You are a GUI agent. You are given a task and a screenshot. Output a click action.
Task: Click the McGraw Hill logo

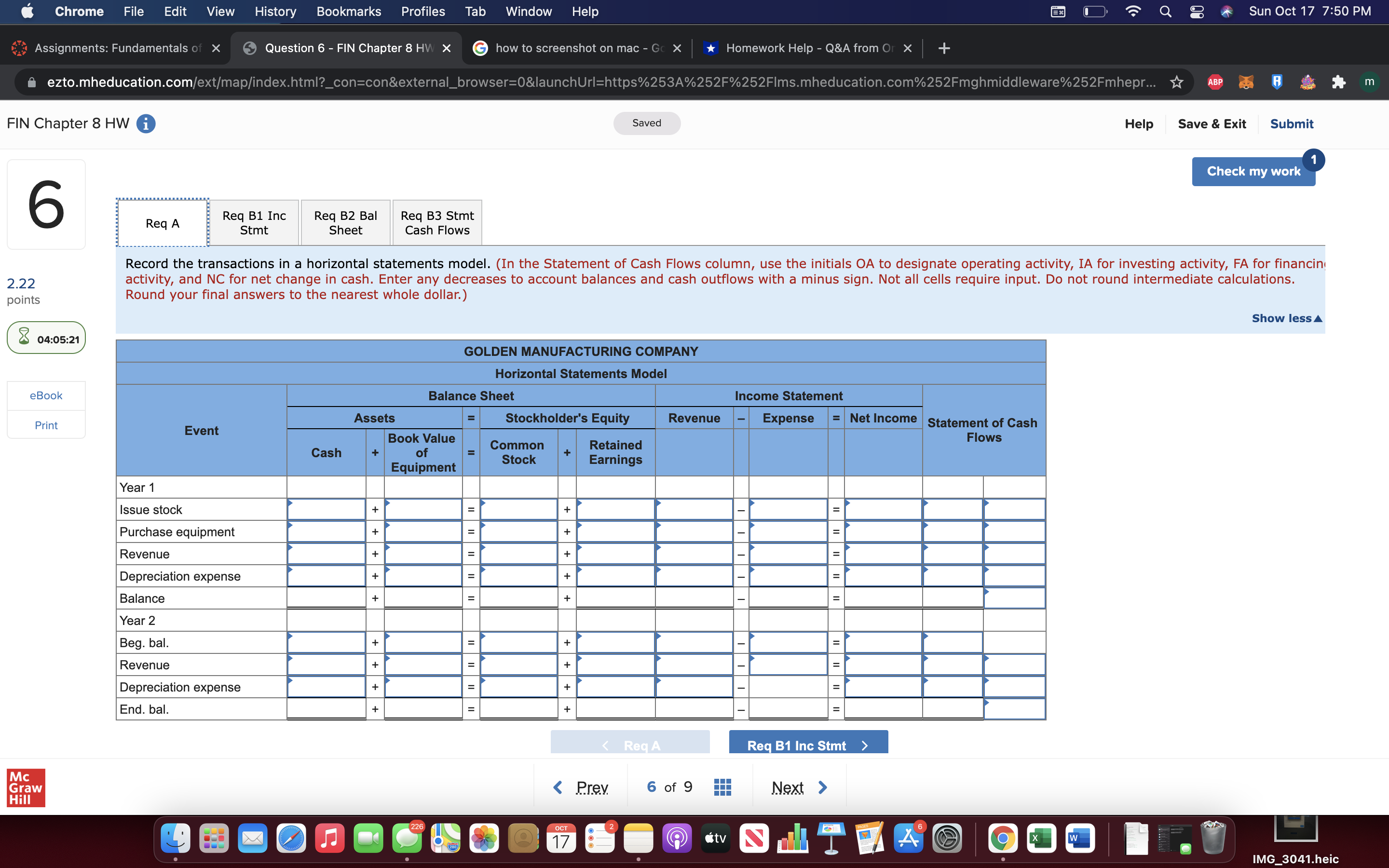[x=26, y=787]
